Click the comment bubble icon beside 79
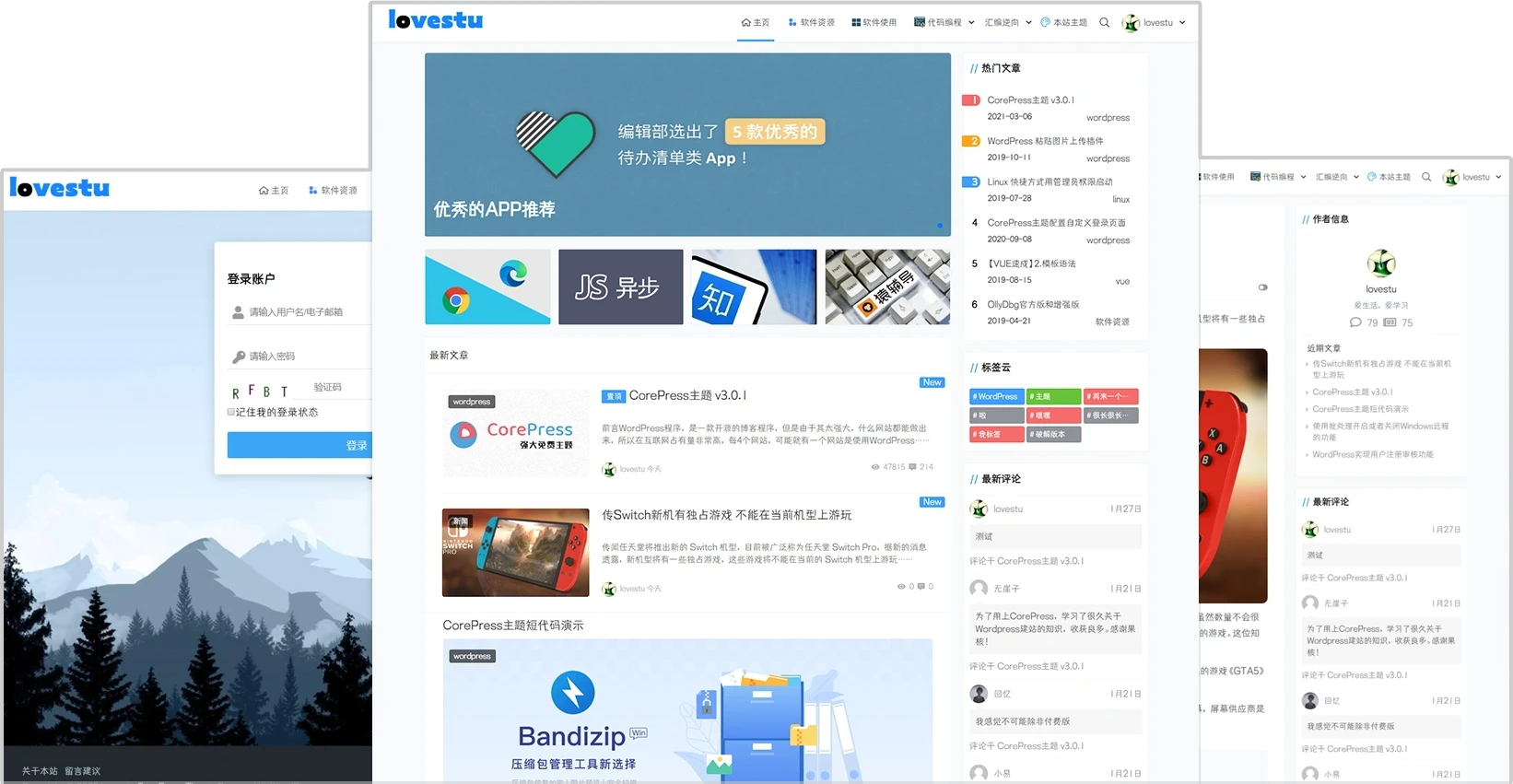This screenshot has width=1513, height=784. point(1355,322)
